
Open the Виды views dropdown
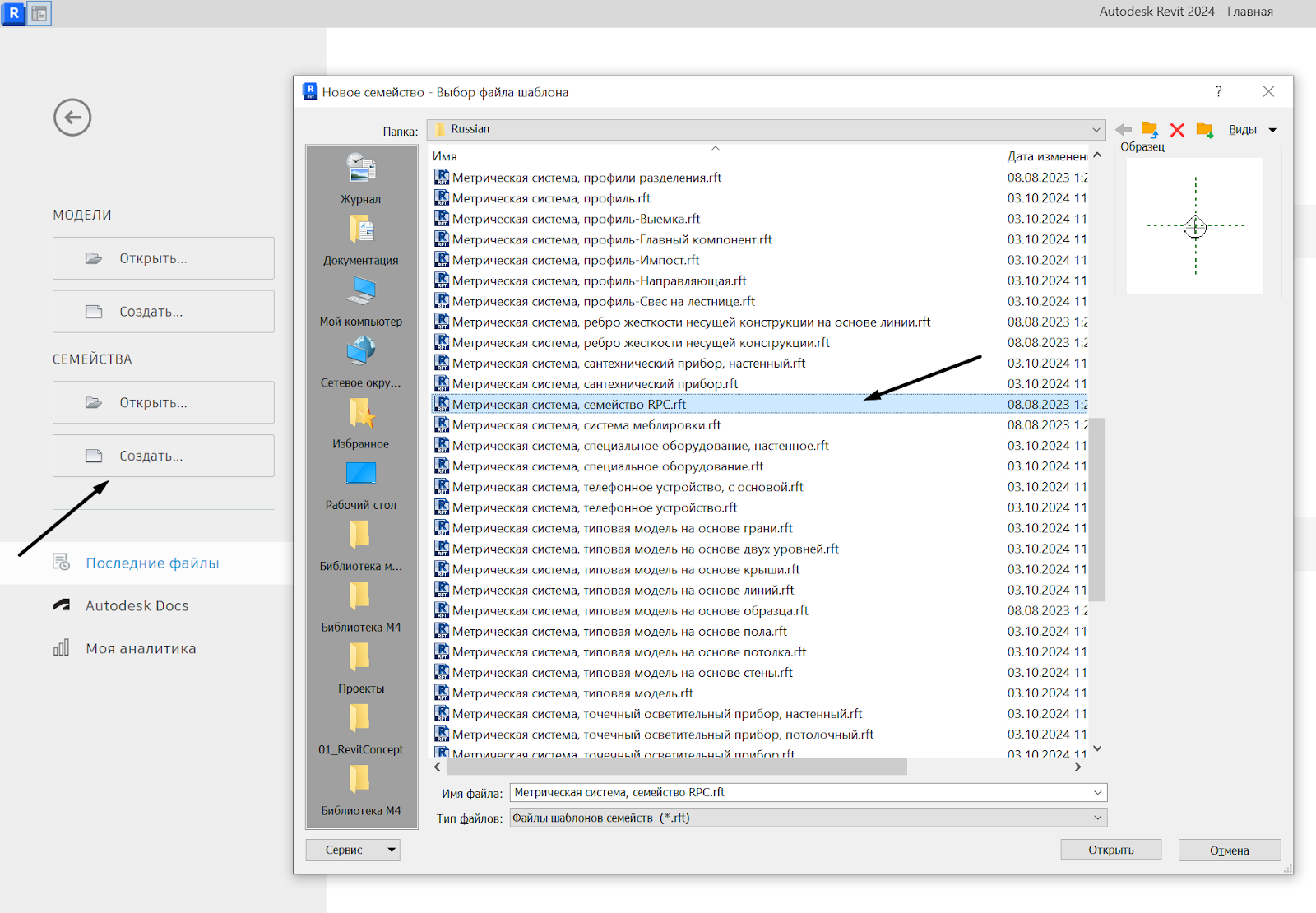[1253, 130]
